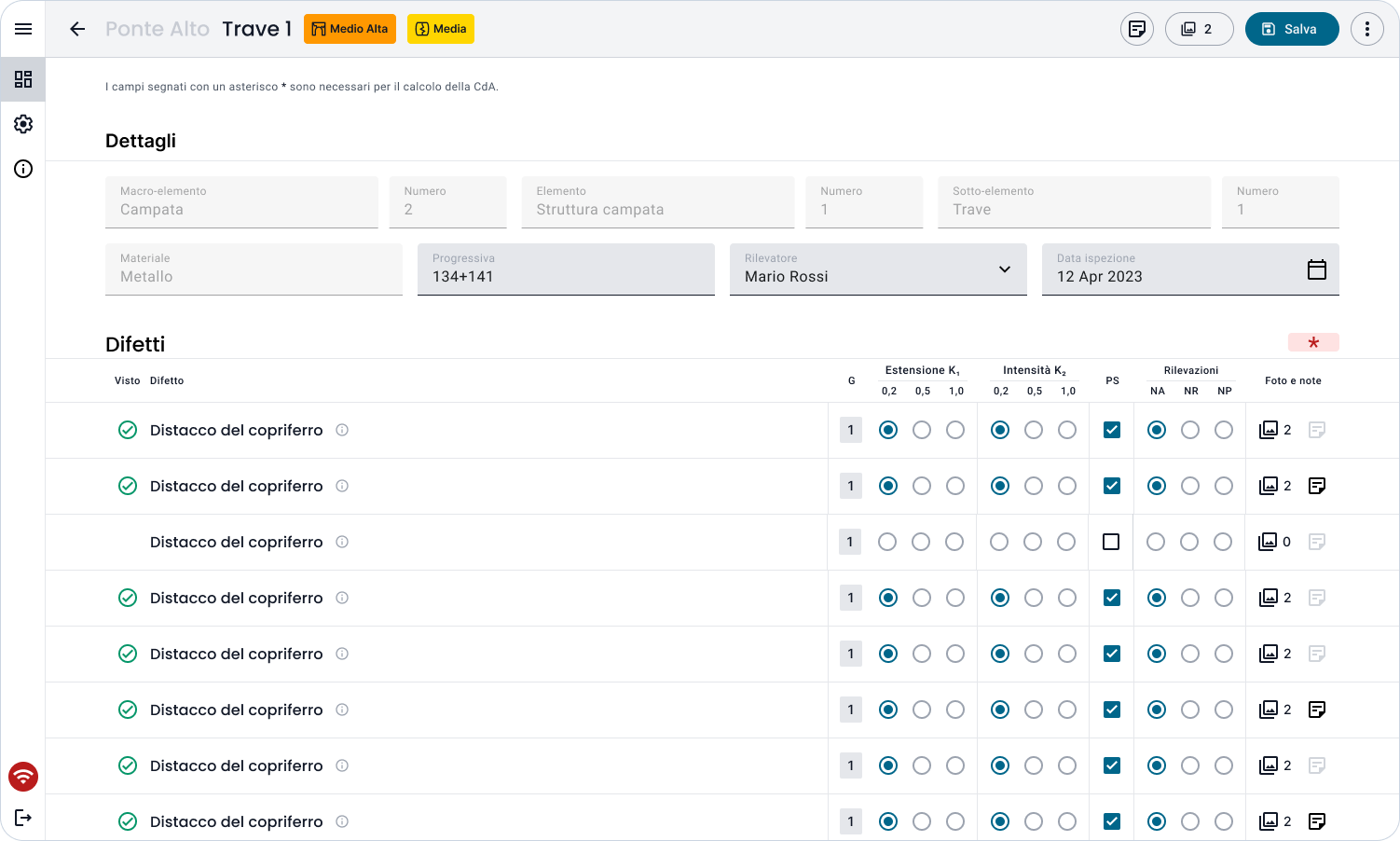
Task: Click the G value in the row with 0 photos
Action: 850,542
